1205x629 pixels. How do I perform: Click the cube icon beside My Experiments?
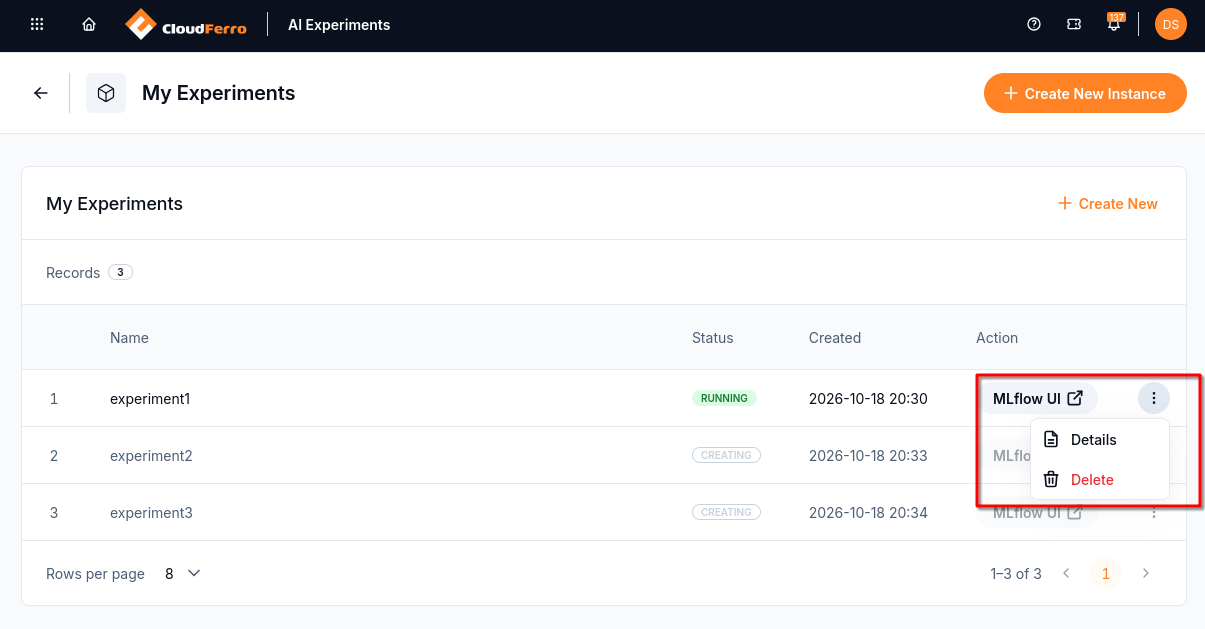tap(106, 93)
